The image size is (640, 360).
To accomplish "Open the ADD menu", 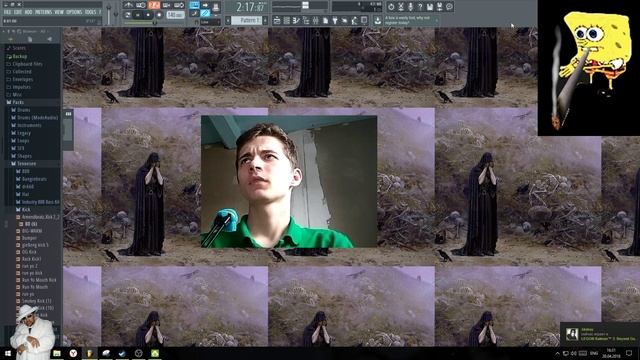I will [28, 12].
